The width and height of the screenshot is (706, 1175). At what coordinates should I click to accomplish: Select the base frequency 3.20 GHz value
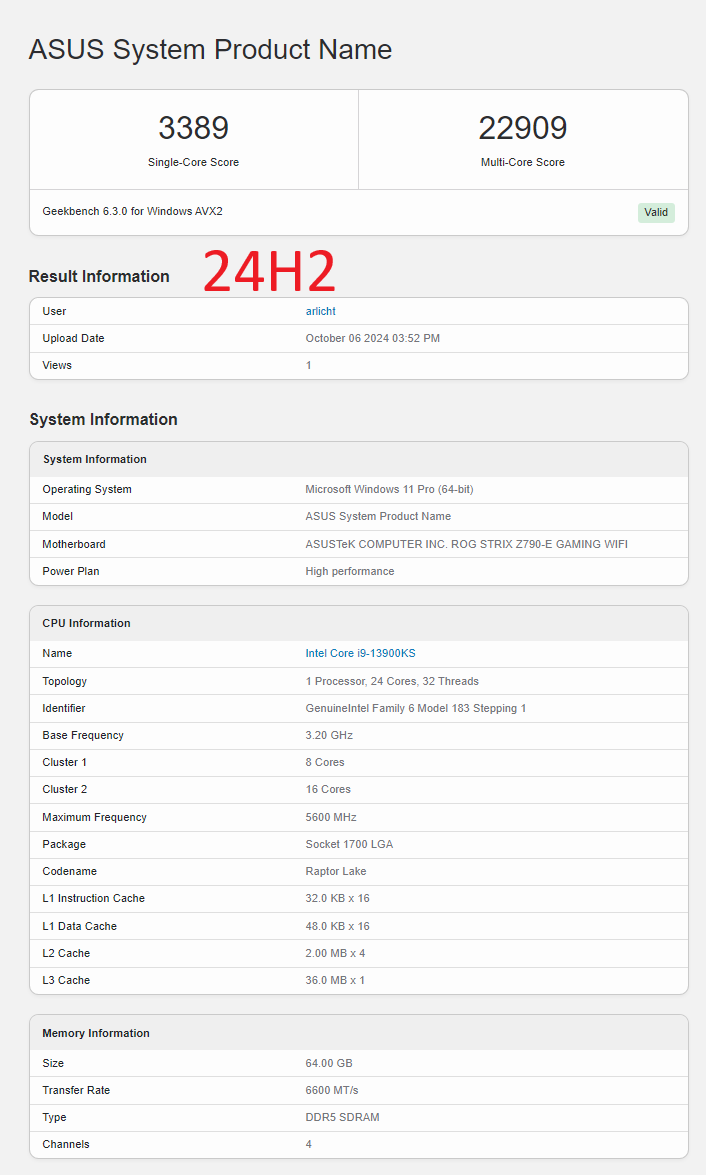pyautogui.click(x=329, y=735)
